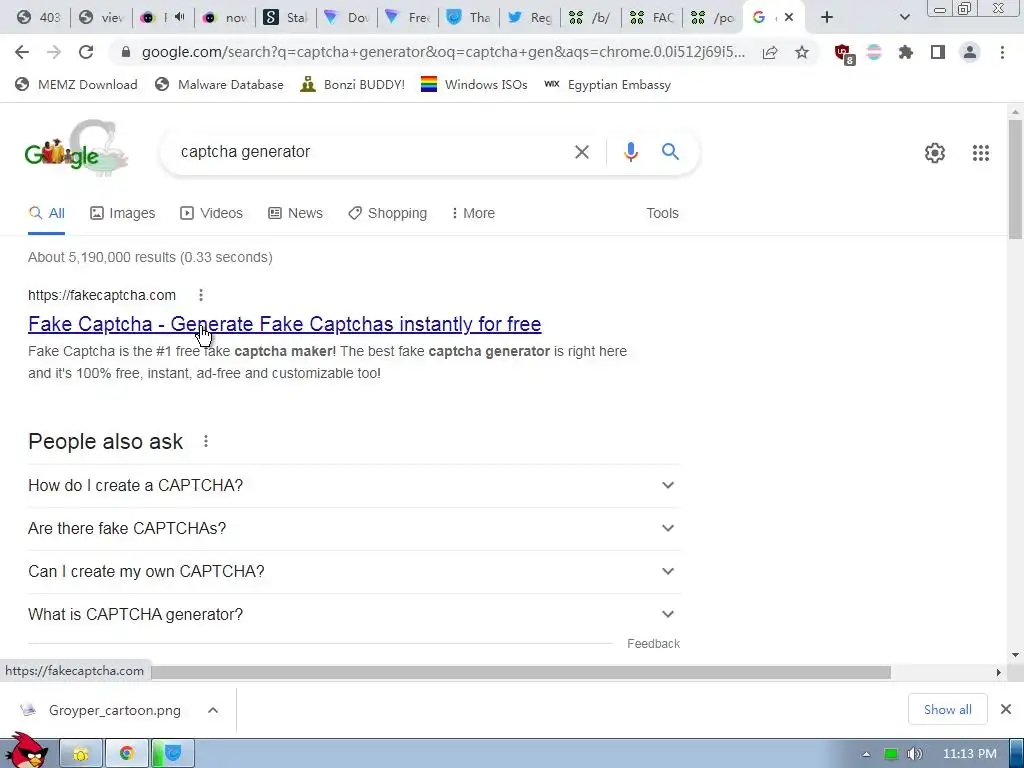This screenshot has height=768, width=1024.
Task: Open the striped flag extension icon
Action: click(x=874, y=52)
